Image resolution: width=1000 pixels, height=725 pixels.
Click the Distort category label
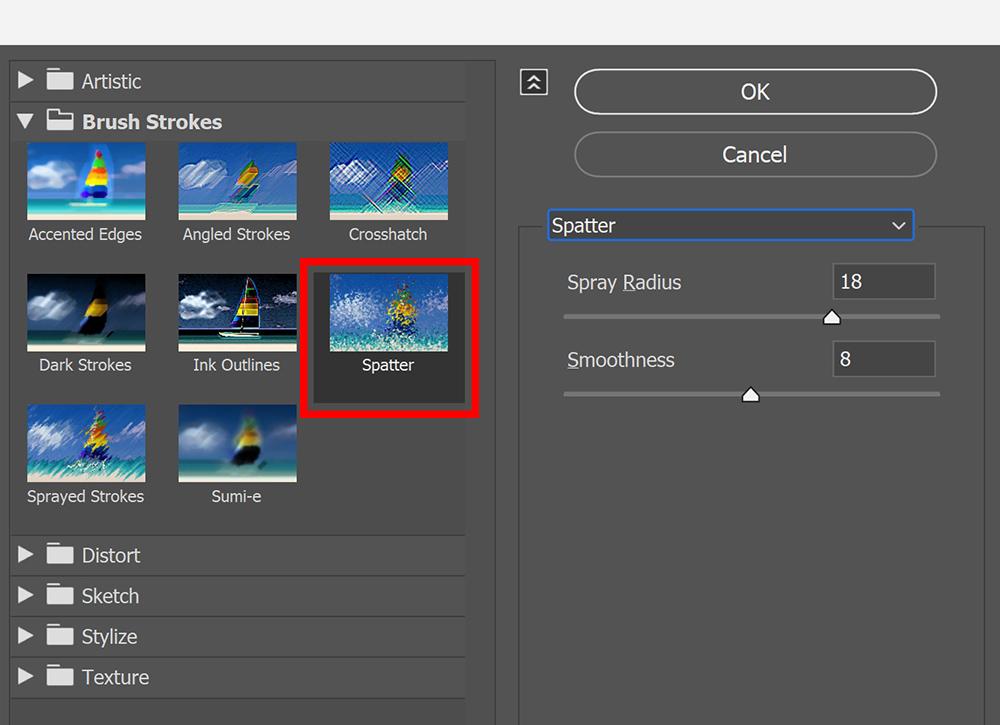coord(111,555)
